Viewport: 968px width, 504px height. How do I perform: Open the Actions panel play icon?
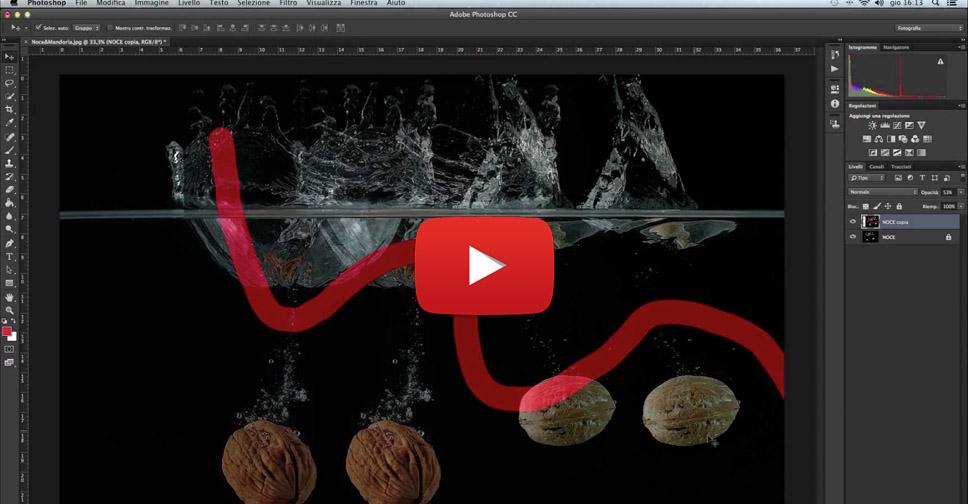pyautogui.click(x=835, y=69)
